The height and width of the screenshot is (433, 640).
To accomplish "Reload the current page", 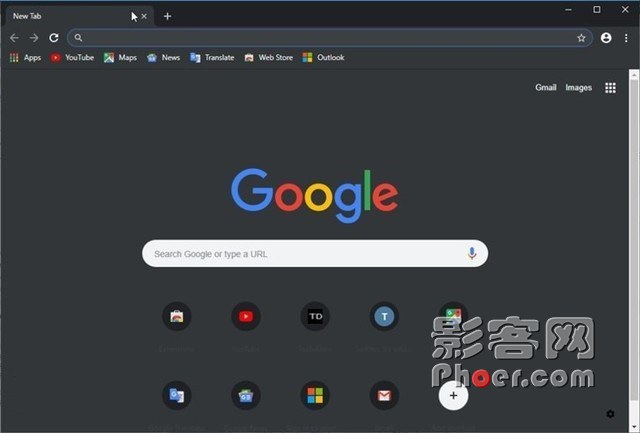I will pos(54,38).
